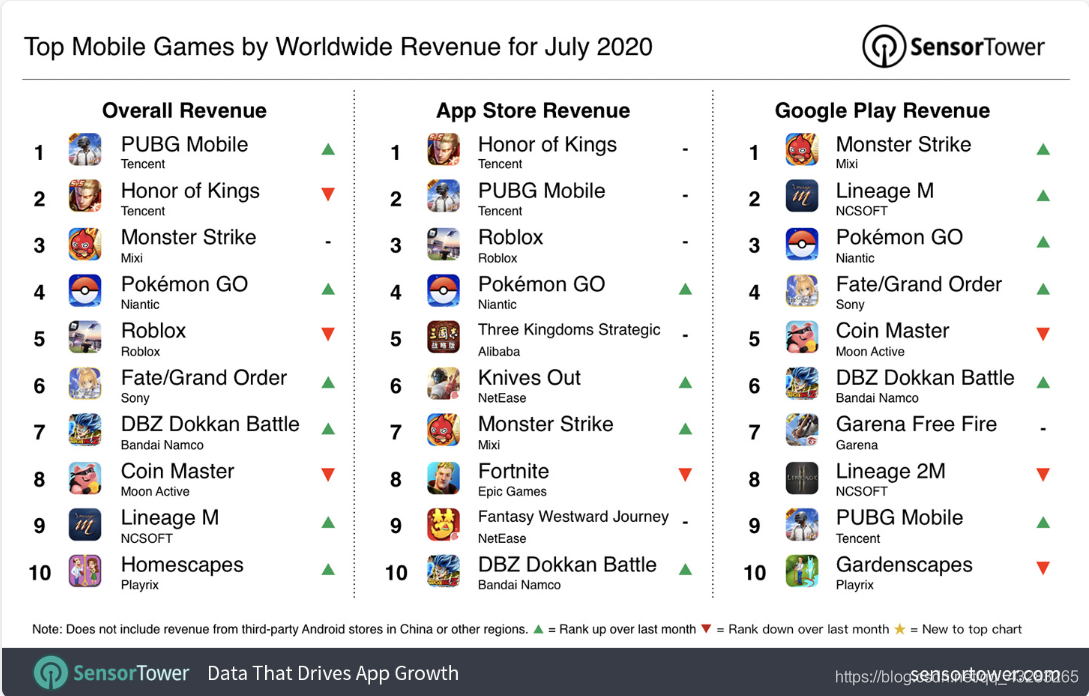Click the chart title about July 2020 revenue

(338, 47)
